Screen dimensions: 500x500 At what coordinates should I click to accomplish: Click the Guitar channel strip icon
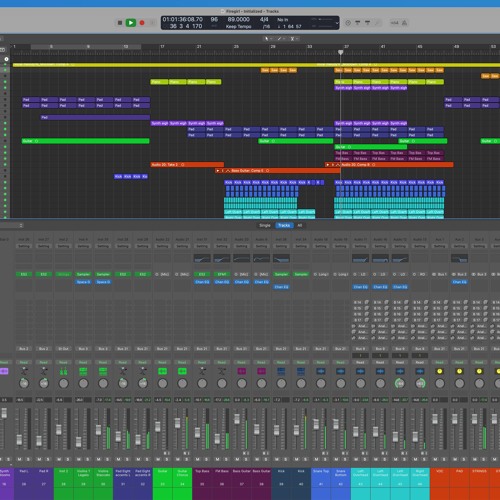pyautogui.click(x=163, y=371)
